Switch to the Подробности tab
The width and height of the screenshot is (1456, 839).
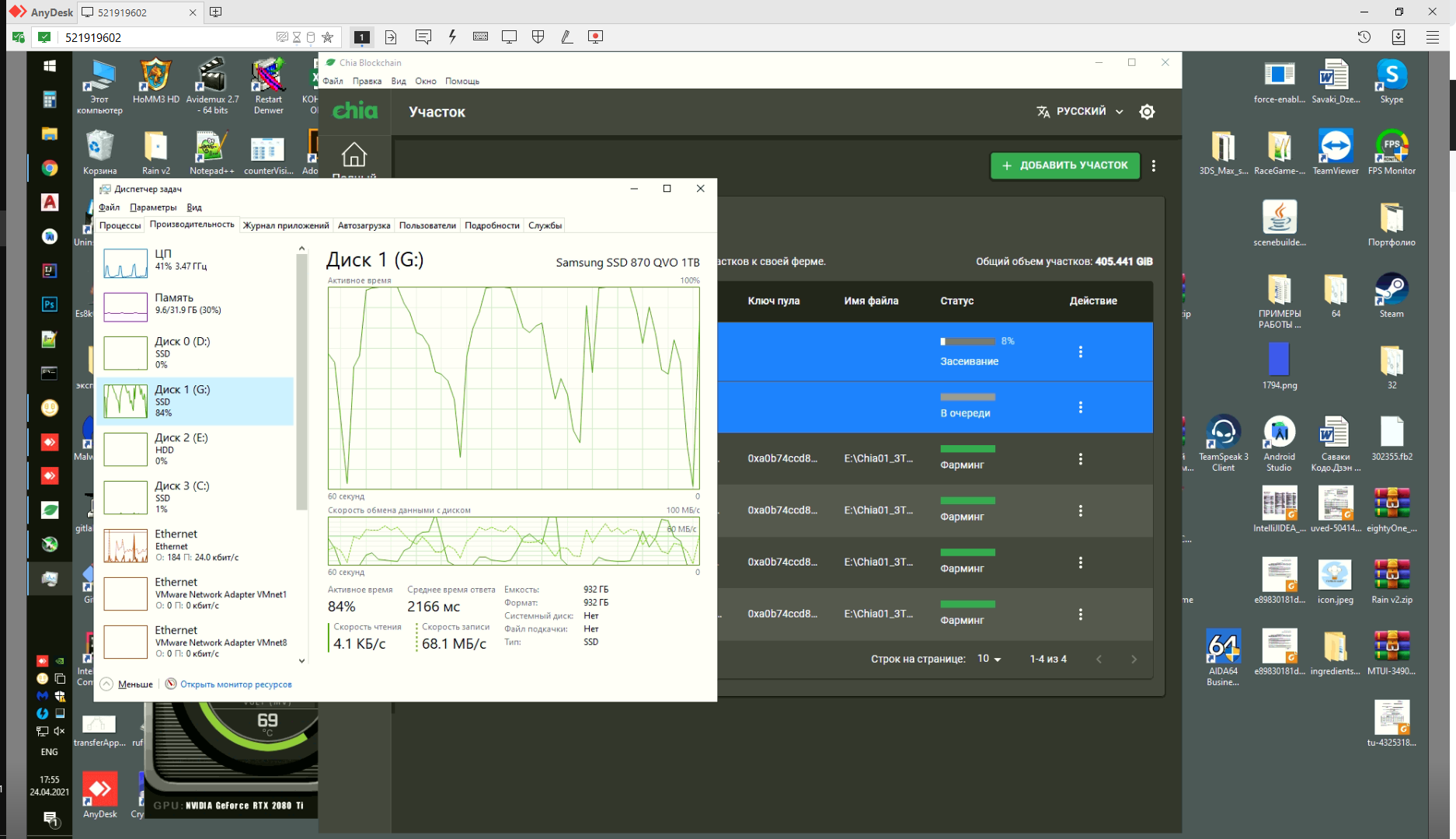492,225
